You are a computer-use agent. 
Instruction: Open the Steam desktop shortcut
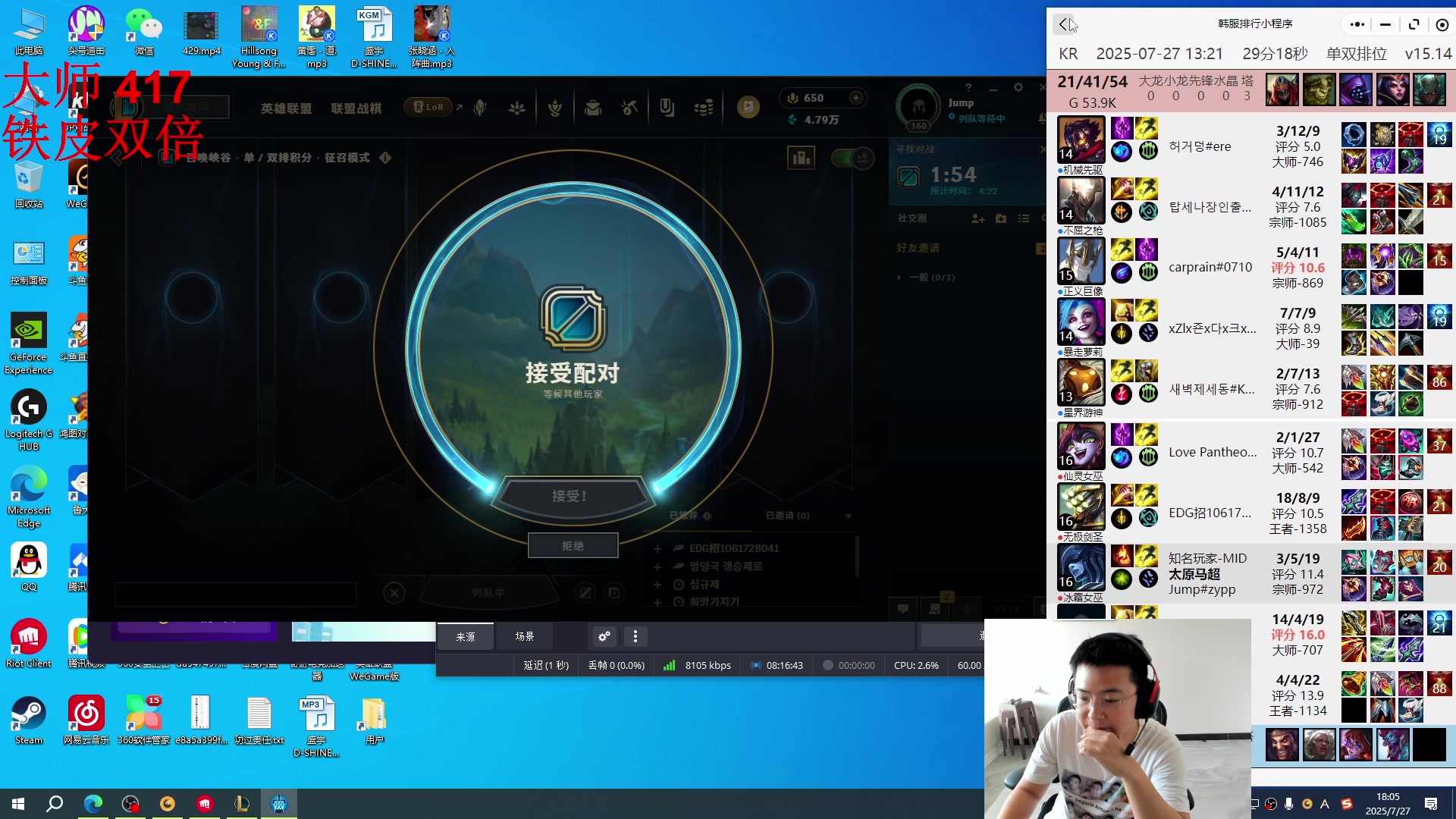click(x=29, y=720)
